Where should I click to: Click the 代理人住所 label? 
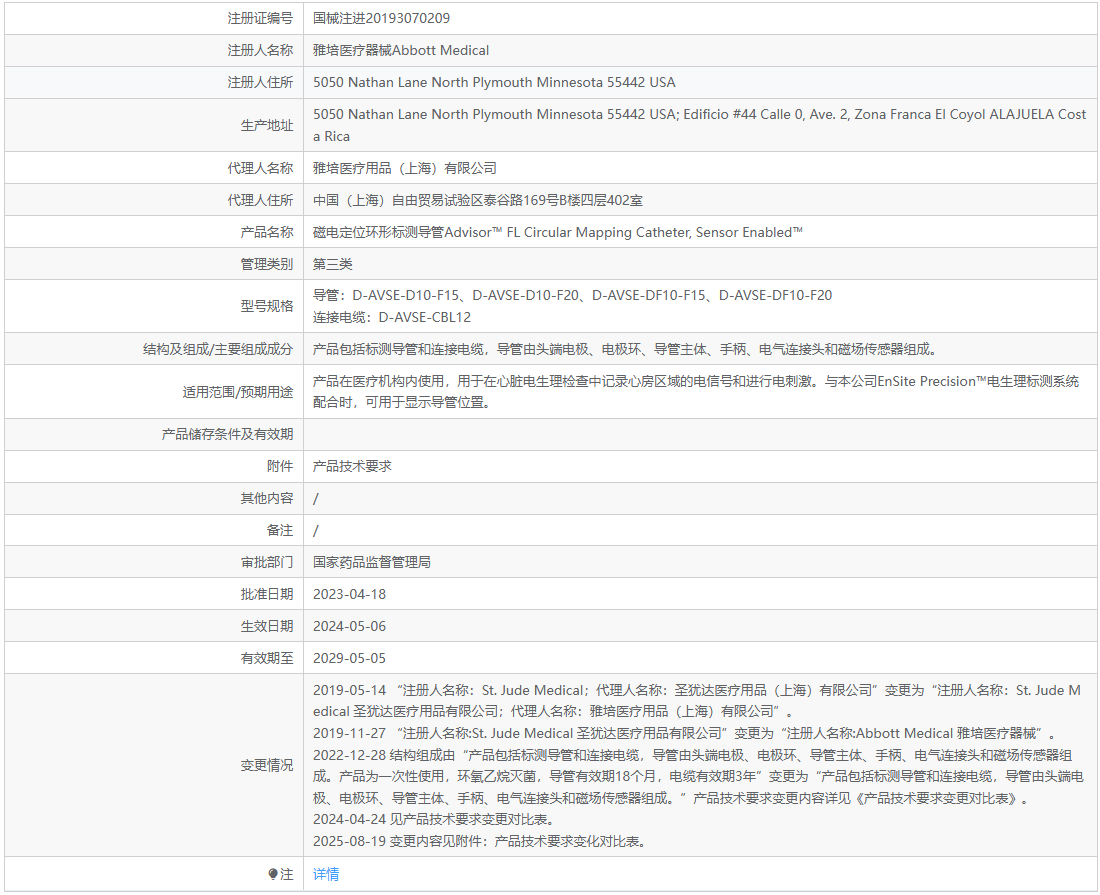(x=260, y=200)
